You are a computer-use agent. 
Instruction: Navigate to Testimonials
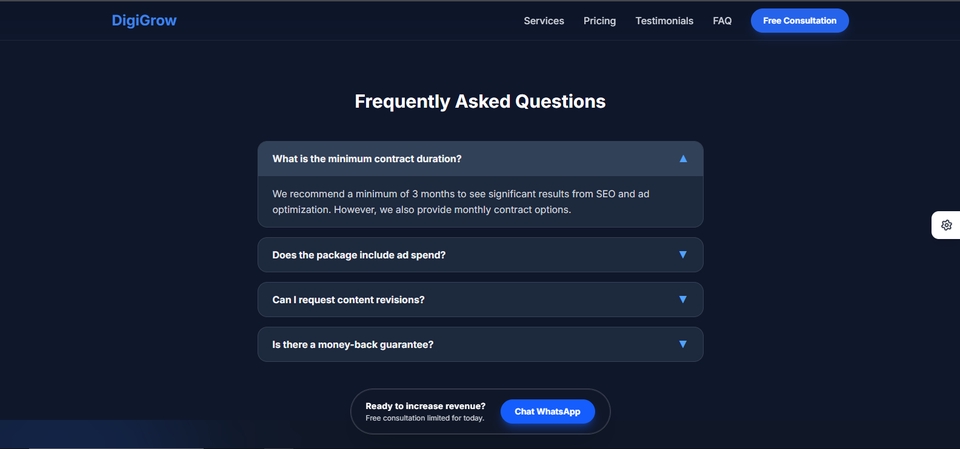pyautogui.click(x=664, y=20)
